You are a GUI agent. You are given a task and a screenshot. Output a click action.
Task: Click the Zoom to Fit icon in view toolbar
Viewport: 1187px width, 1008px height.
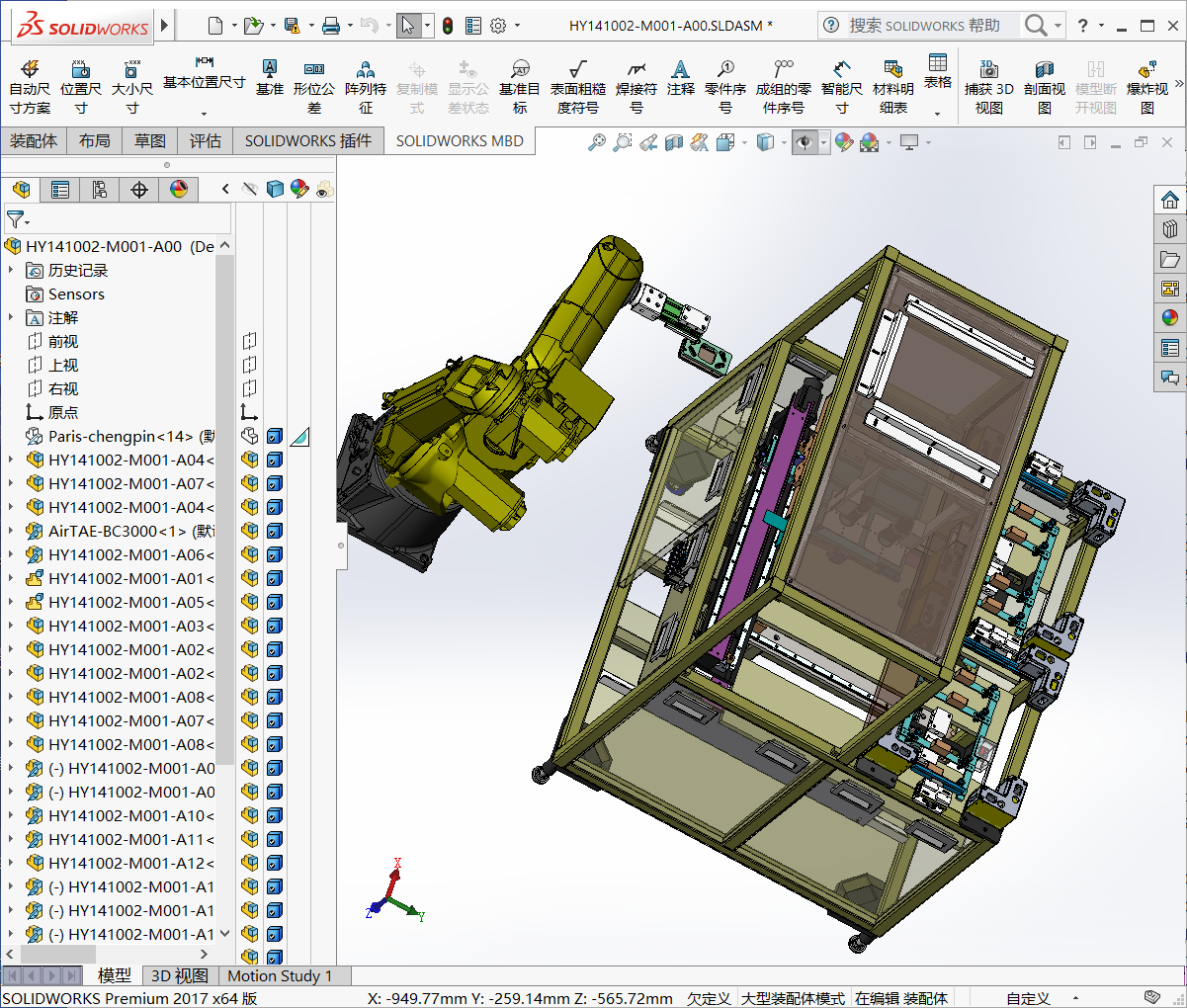coord(597,143)
